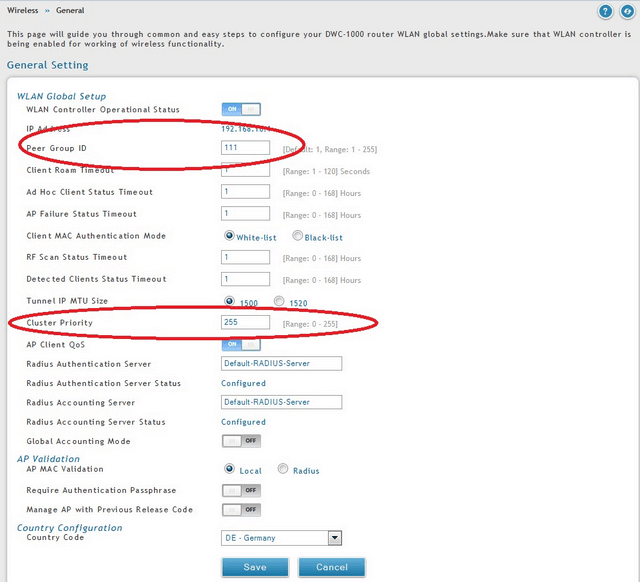
Task: Click the refresh page icon
Action: [x=626, y=11]
